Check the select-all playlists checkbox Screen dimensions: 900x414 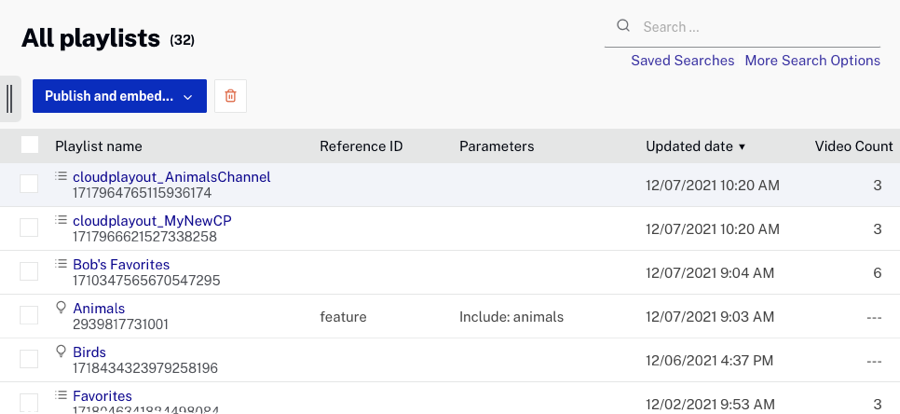(x=30, y=145)
